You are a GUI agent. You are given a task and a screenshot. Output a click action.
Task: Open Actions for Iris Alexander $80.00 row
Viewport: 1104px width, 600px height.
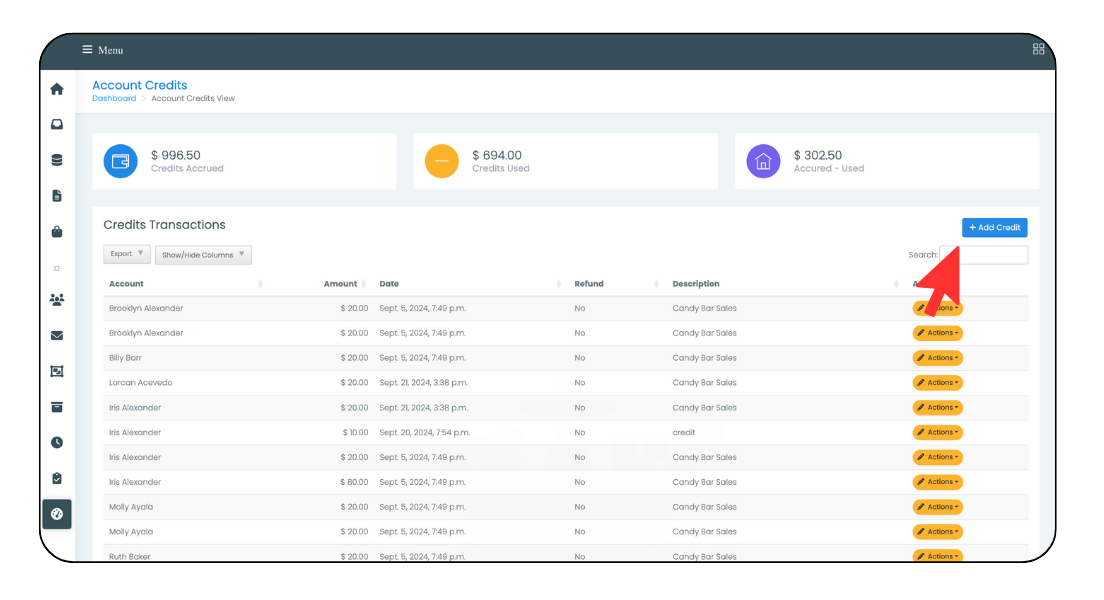(937, 482)
